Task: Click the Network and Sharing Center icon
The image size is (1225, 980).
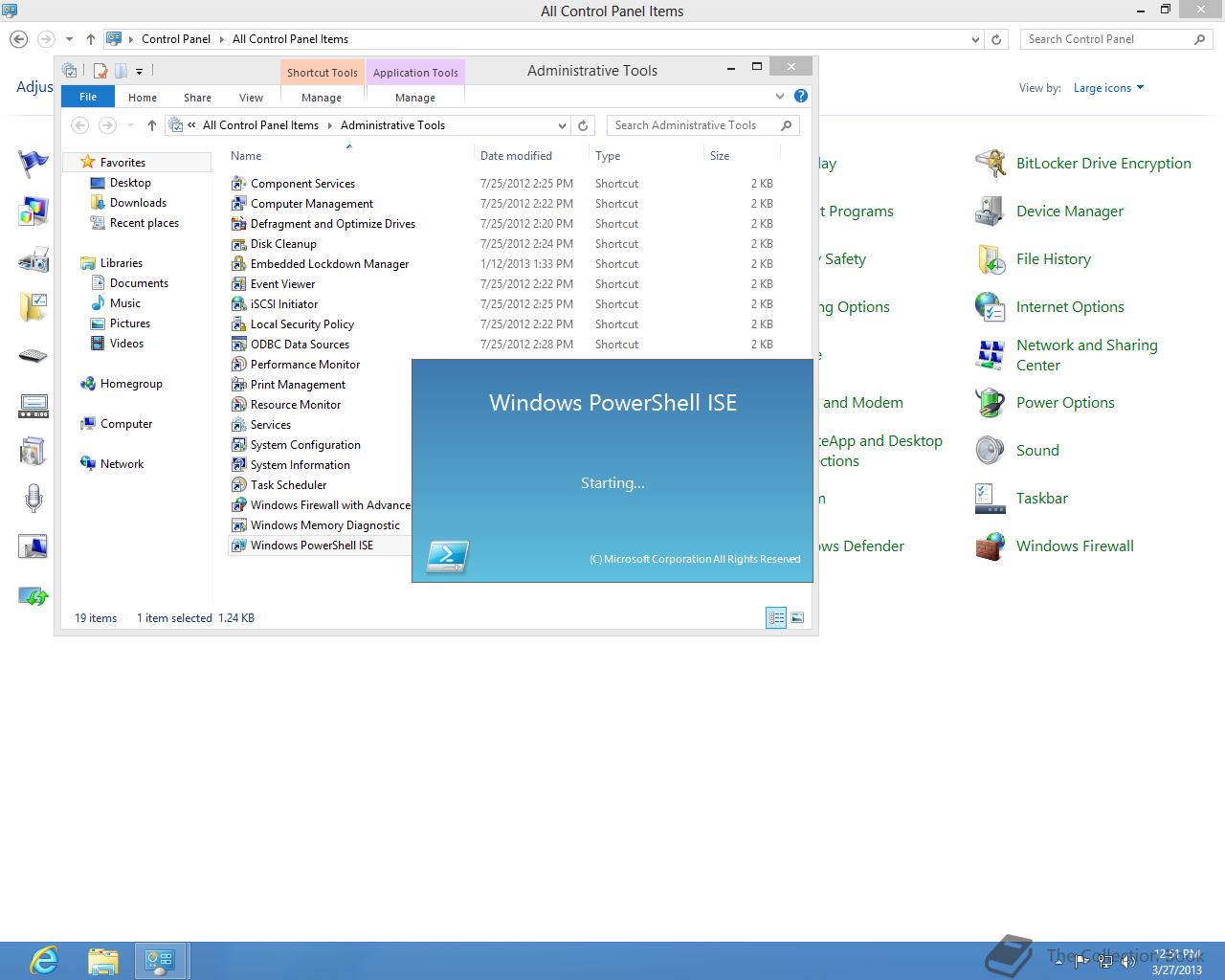Action: (x=991, y=355)
